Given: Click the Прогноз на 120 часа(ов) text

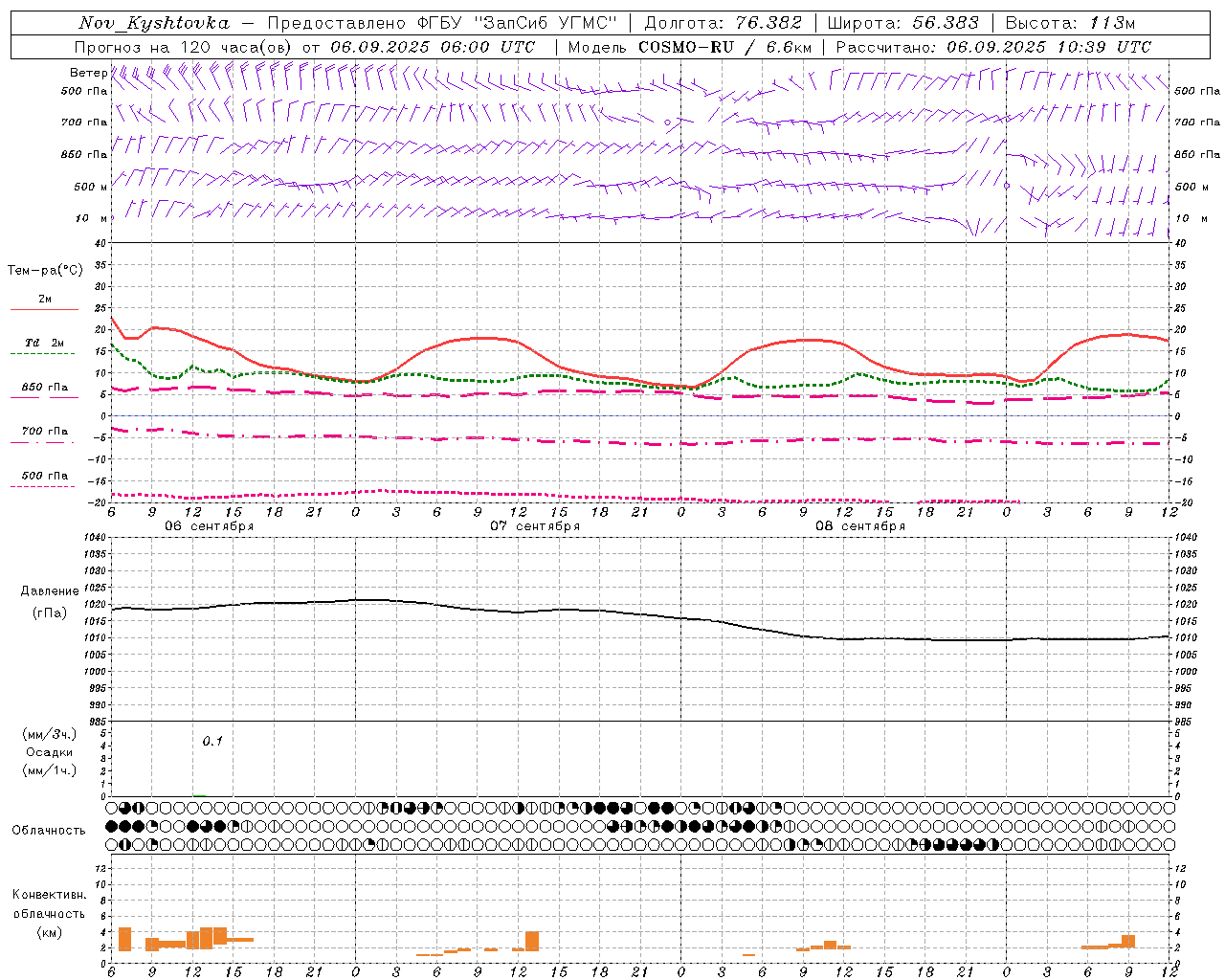Looking at the screenshot, I should coord(185,47).
